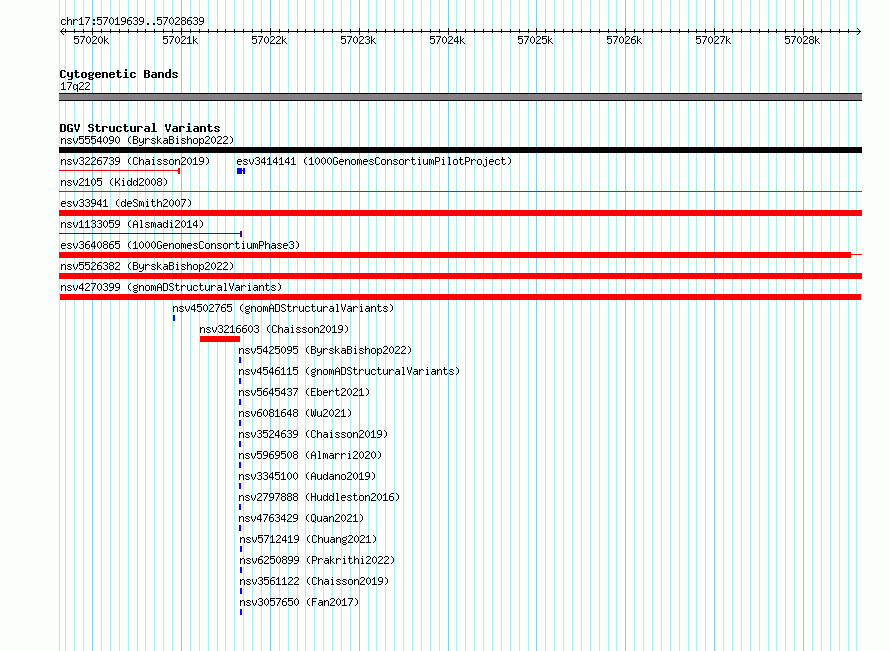
Task: Select nsv6250899 (Prakrithi2022) label
Action: click(317, 560)
